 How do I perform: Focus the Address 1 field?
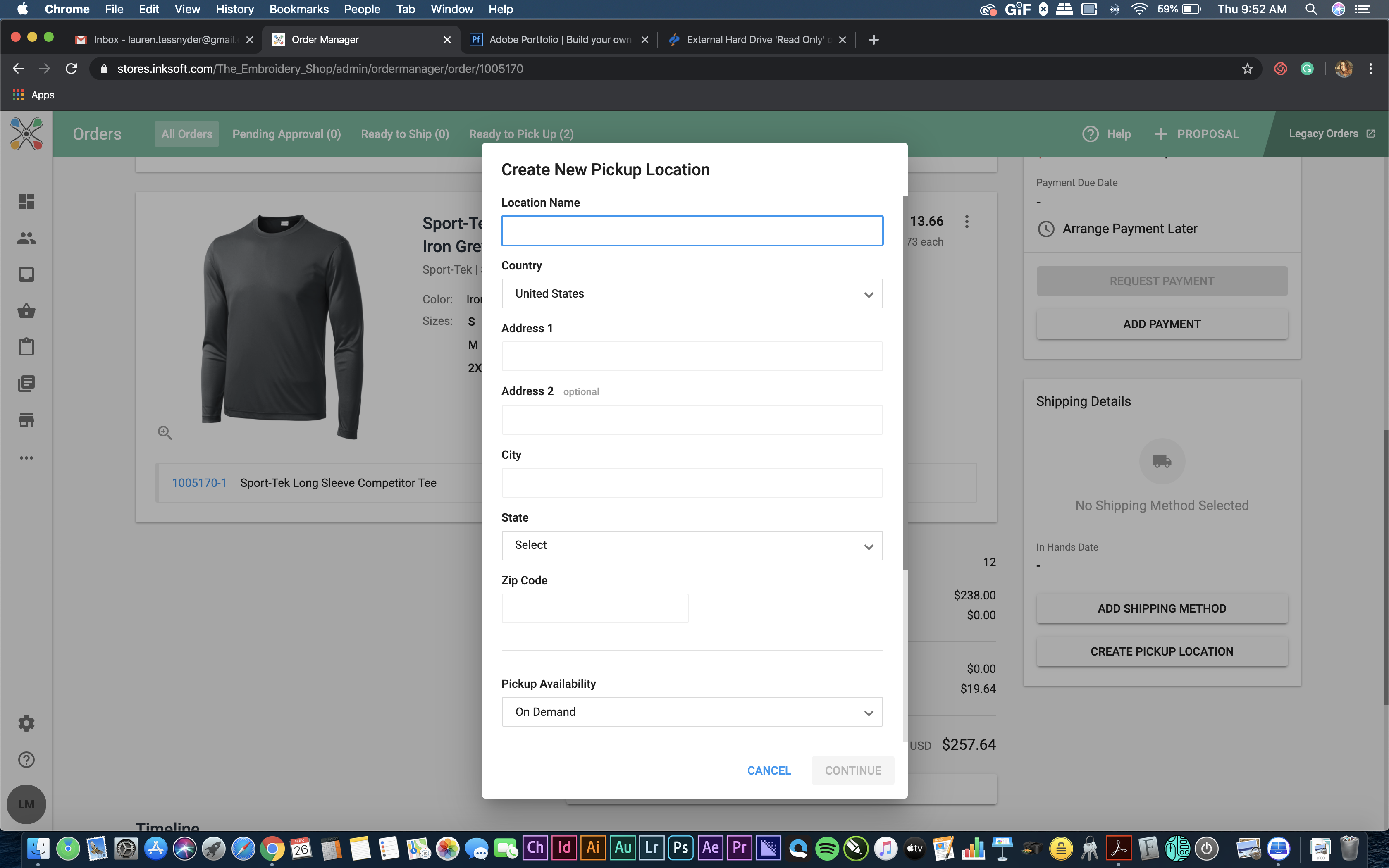[692, 356]
